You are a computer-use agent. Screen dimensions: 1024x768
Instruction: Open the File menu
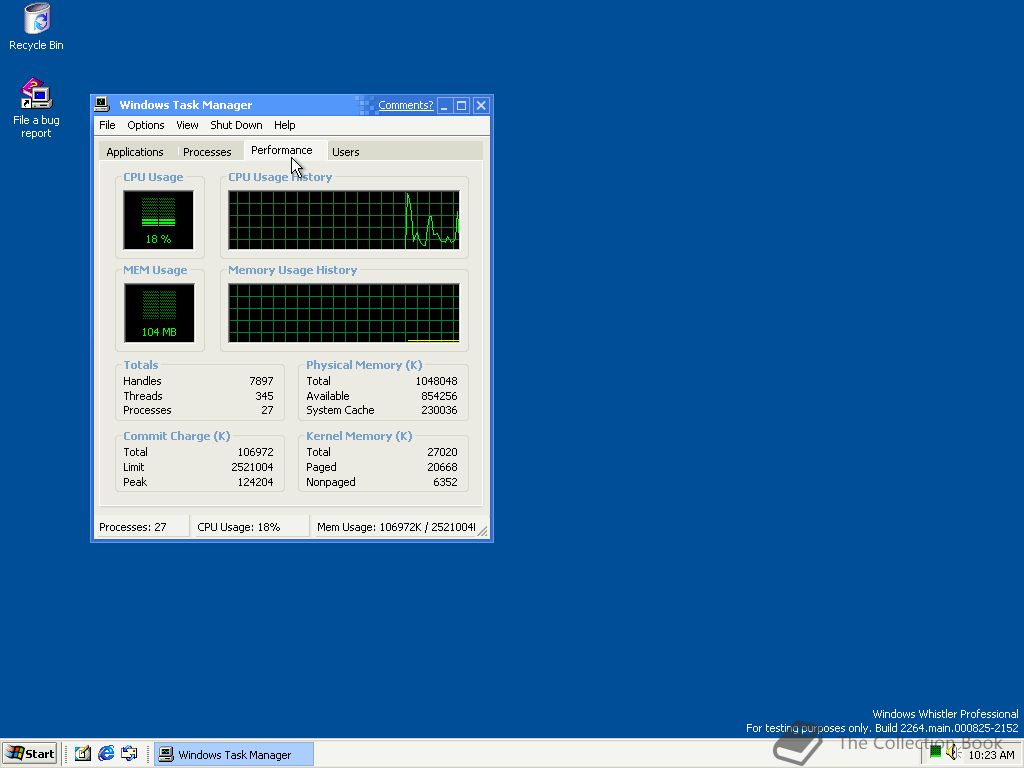(107, 125)
